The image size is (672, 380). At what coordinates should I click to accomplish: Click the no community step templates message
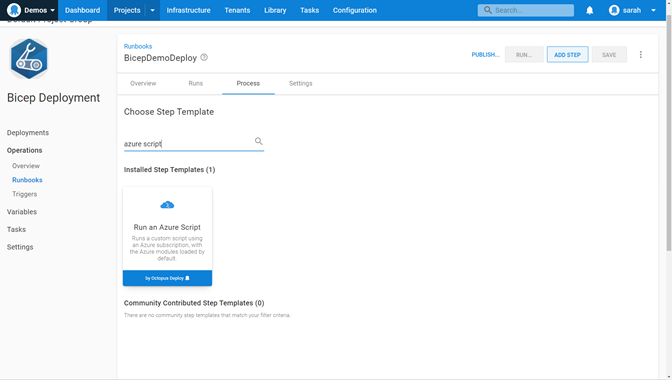(x=207, y=315)
